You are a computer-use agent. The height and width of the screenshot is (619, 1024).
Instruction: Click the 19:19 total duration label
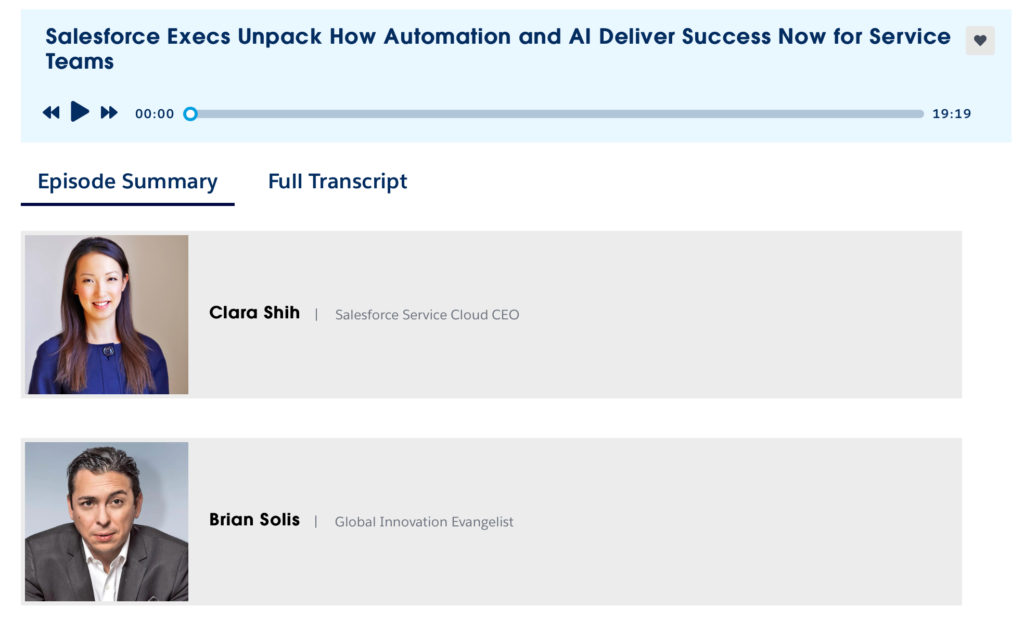(952, 114)
